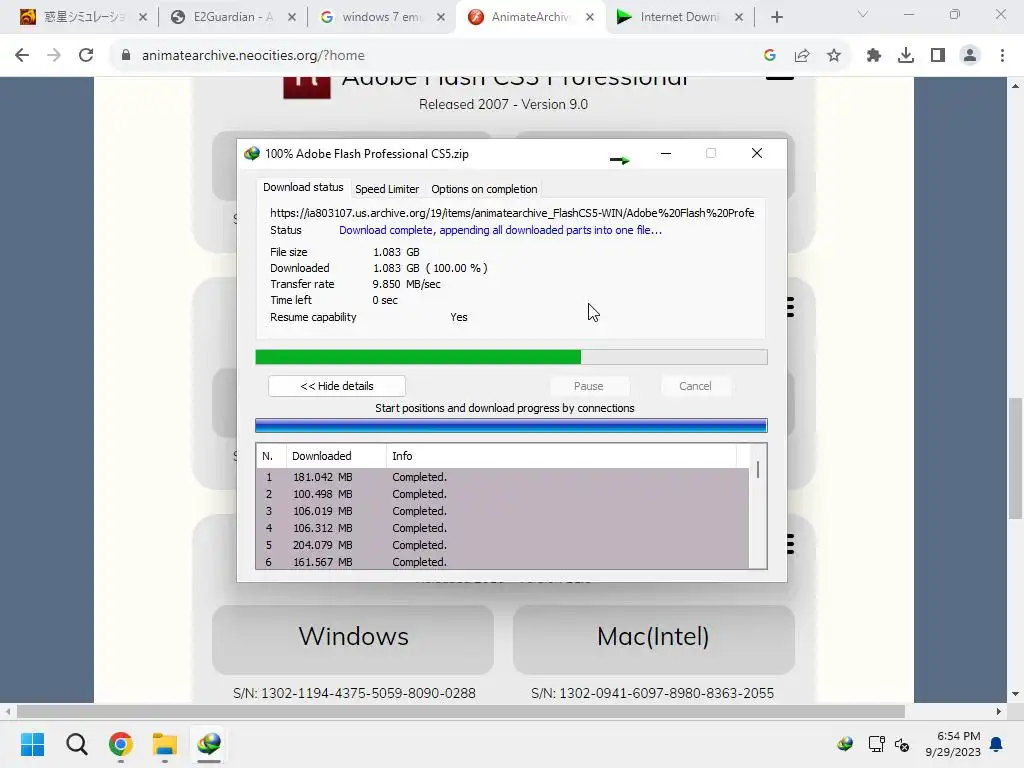The width and height of the screenshot is (1024, 768).
Task: Open Options on completion tab
Action: pos(484,189)
